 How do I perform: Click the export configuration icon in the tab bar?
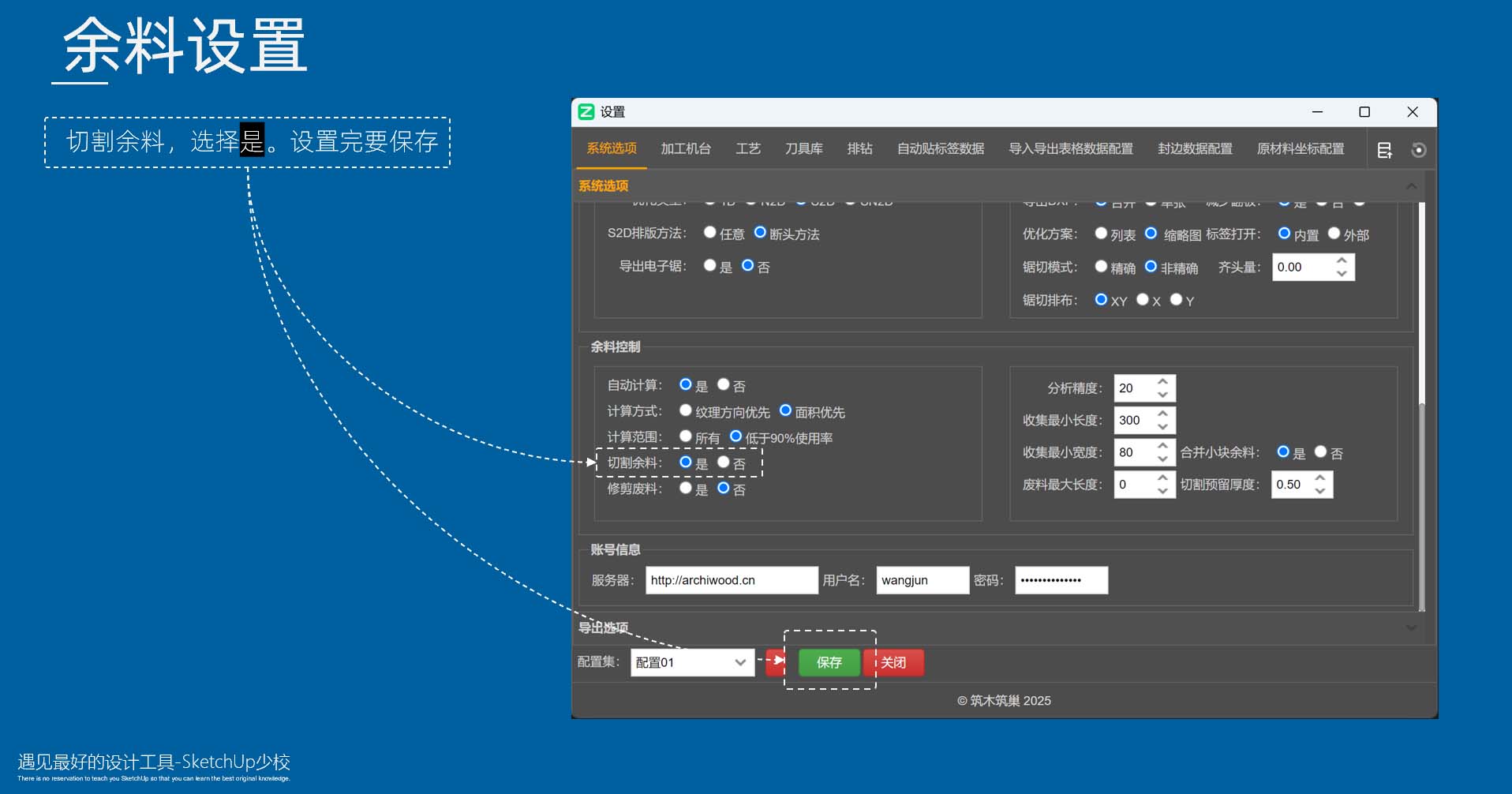pos(1384,150)
